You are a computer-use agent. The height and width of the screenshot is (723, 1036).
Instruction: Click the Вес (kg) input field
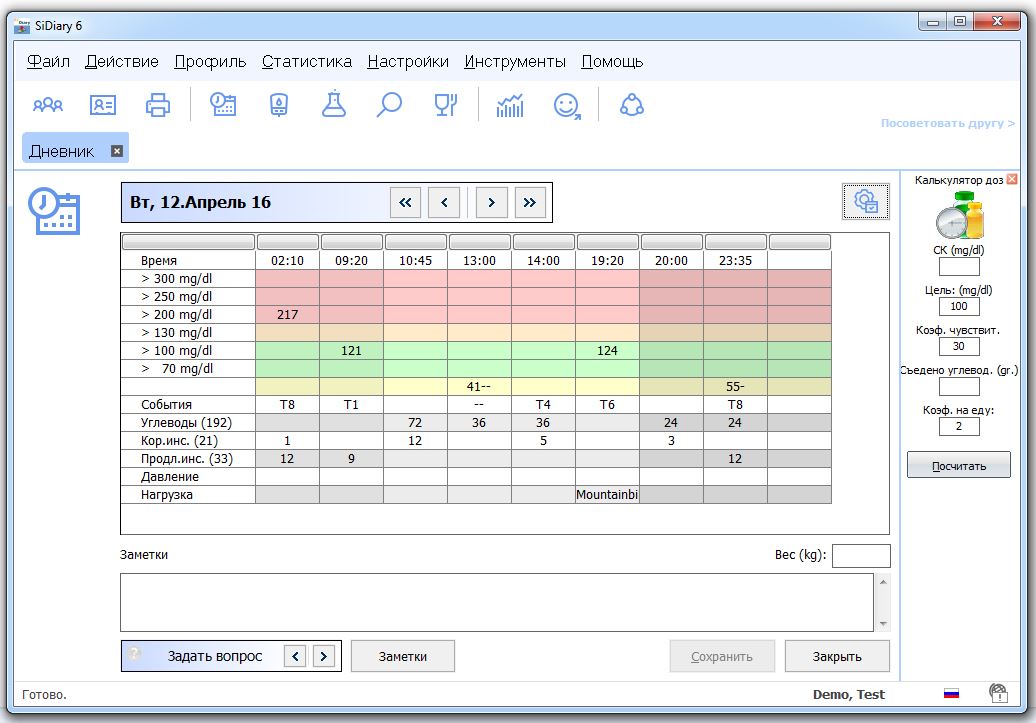click(860, 555)
